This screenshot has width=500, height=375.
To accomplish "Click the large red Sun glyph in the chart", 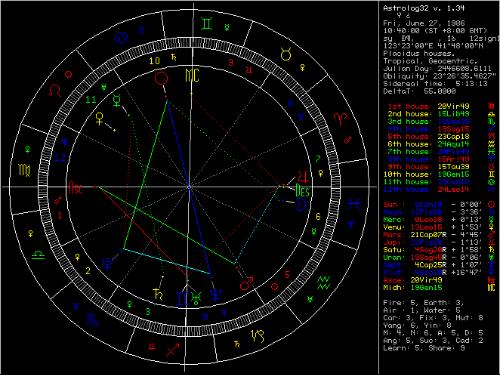I will pyautogui.click(x=162, y=79).
